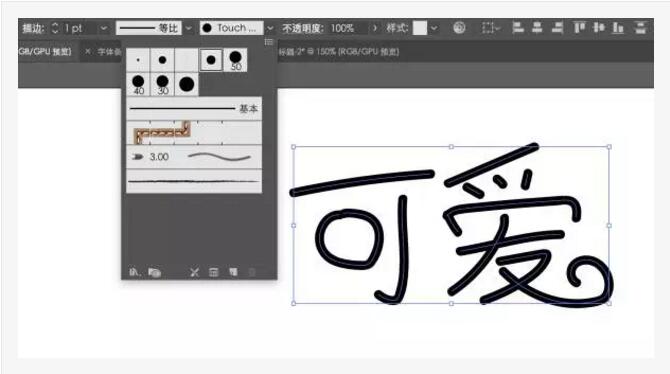Viewport: 670px width, 374px height.
Task: Open options of selected object icon
Action: (214, 272)
